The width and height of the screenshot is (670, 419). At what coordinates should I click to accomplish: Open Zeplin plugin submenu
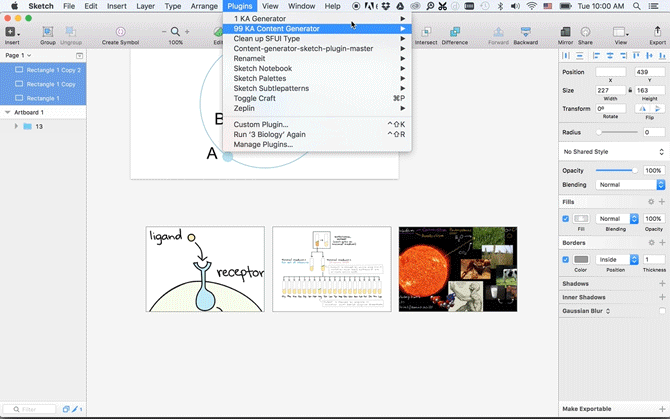coord(317,108)
